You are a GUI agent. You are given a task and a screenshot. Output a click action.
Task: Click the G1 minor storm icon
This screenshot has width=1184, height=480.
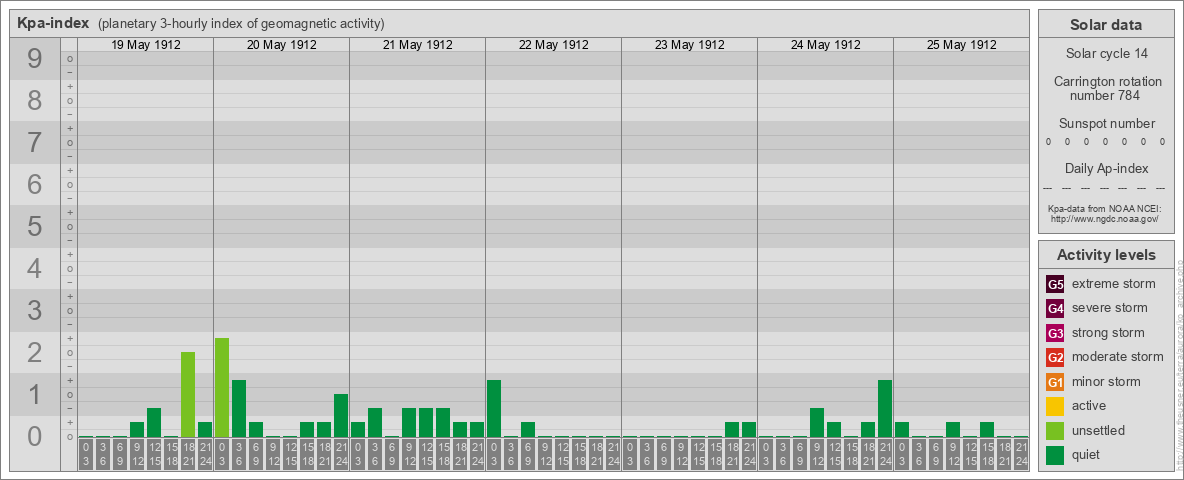coord(1056,382)
